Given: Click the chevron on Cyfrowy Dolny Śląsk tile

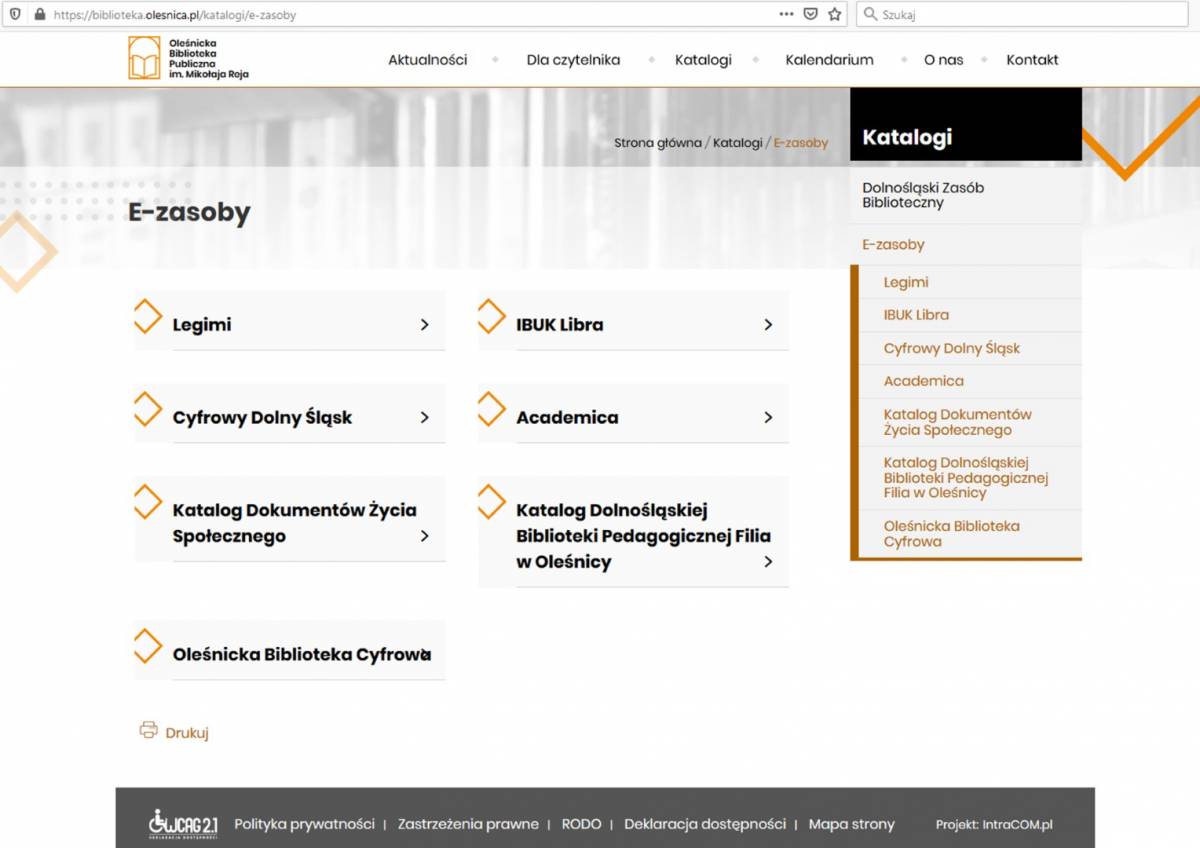Looking at the screenshot, I should [425, 418].
